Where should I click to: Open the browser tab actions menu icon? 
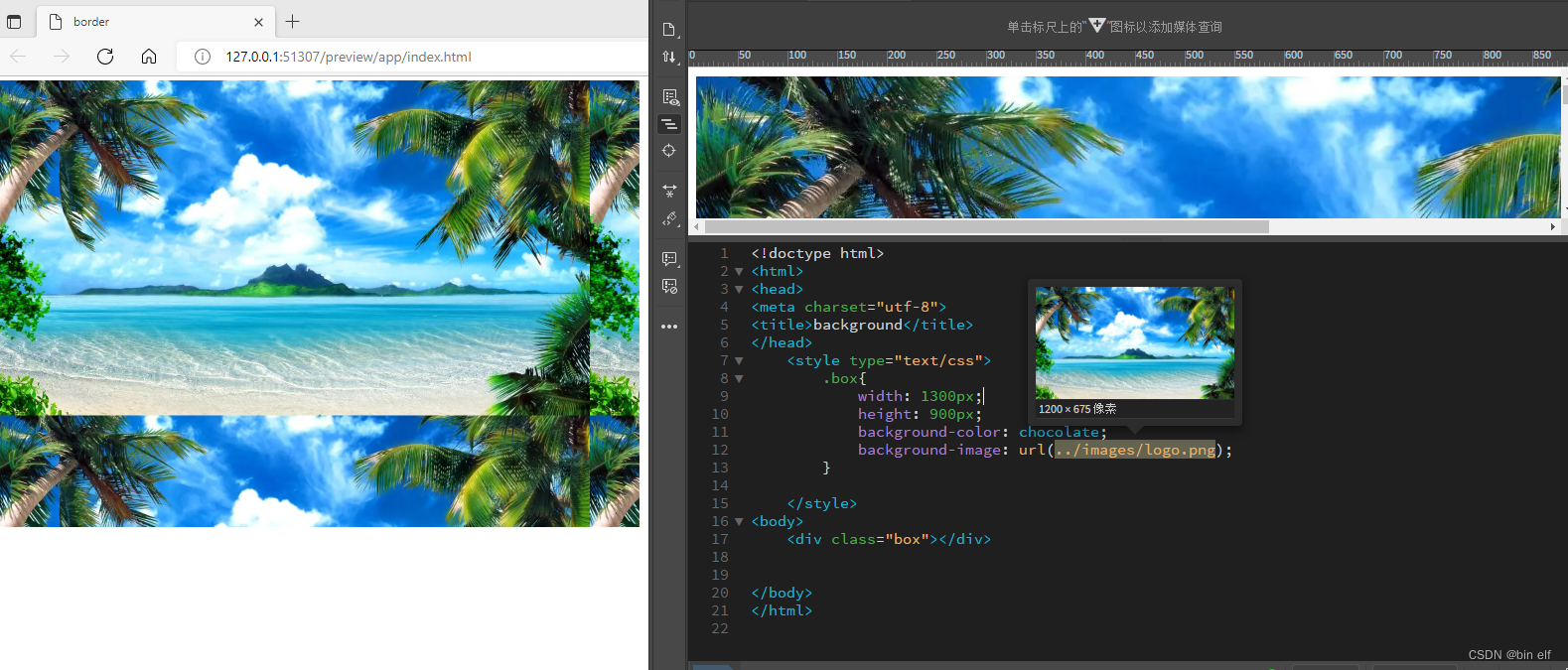[14, 22]
